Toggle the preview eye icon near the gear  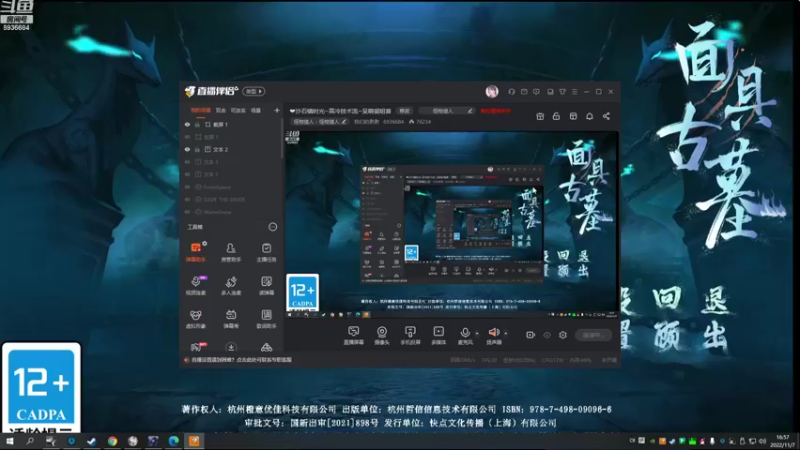click(x=547, y=335)
